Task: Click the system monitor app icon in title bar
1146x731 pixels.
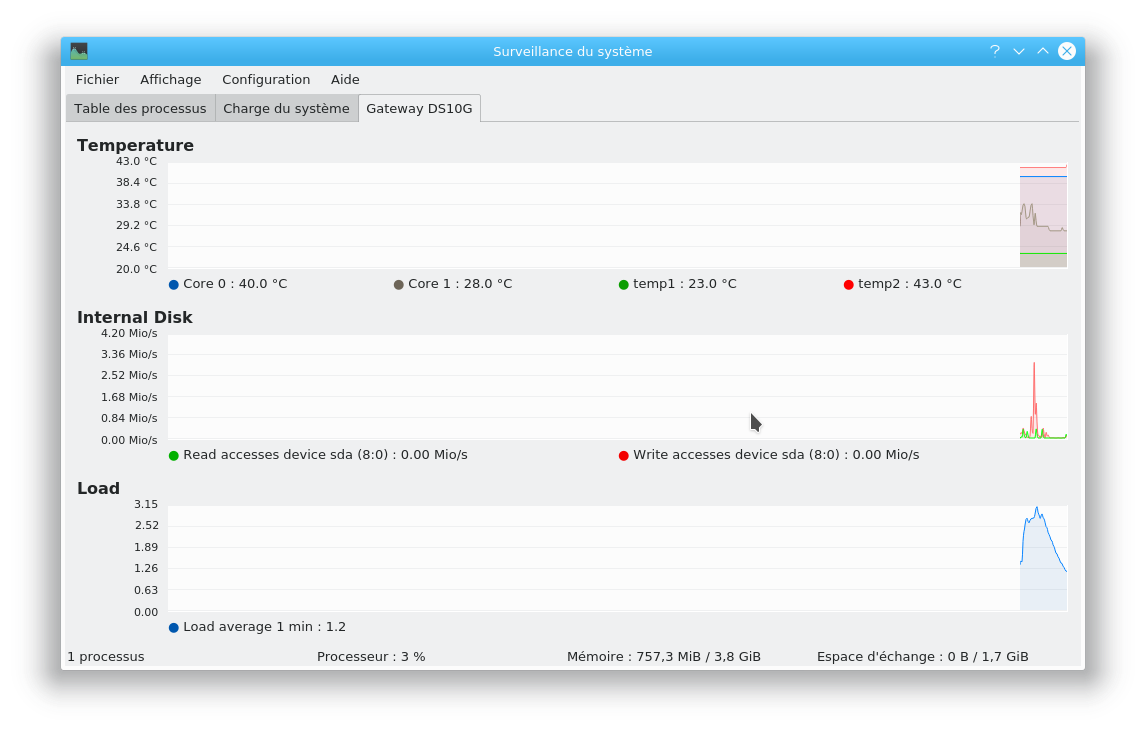Action: pos(79,51)
